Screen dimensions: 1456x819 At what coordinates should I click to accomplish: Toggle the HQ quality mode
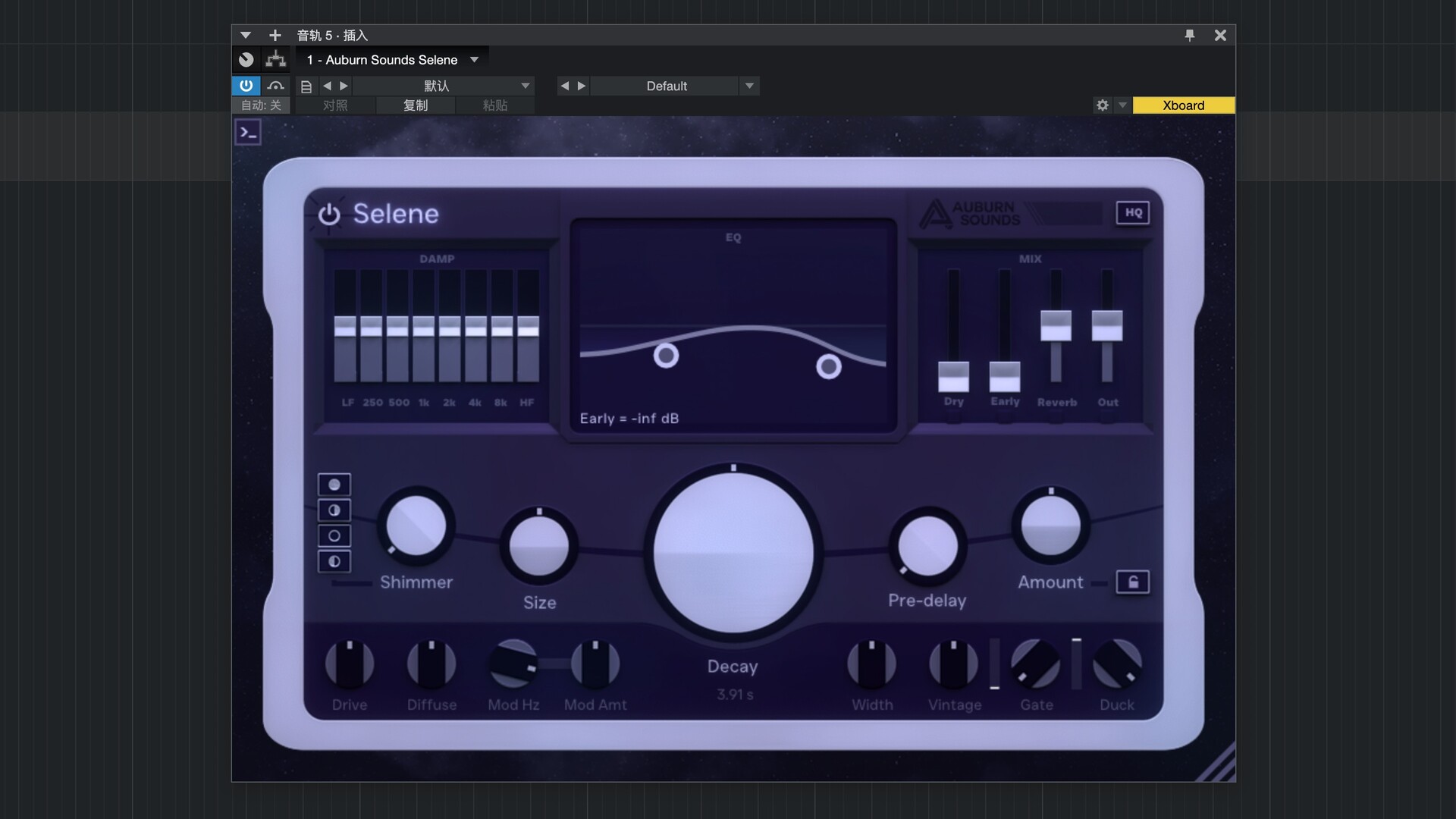coord(1133,213)
